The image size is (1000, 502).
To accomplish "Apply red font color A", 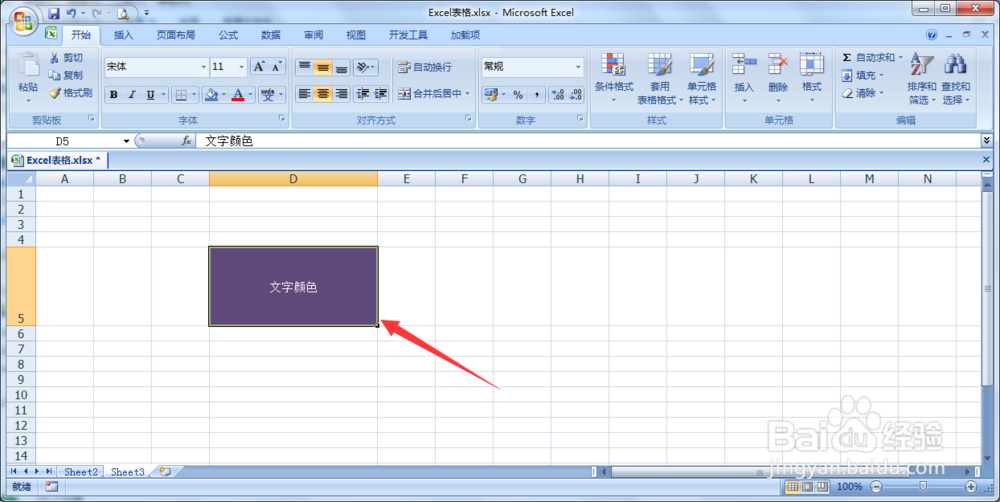I will (238, 94).
